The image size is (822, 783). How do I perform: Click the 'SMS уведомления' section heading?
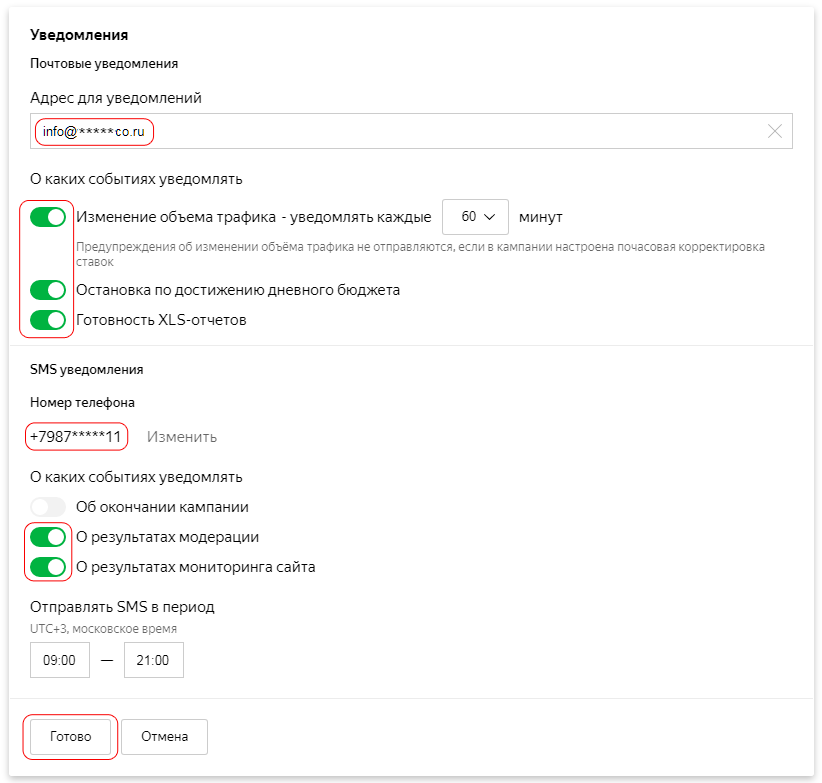87,369
